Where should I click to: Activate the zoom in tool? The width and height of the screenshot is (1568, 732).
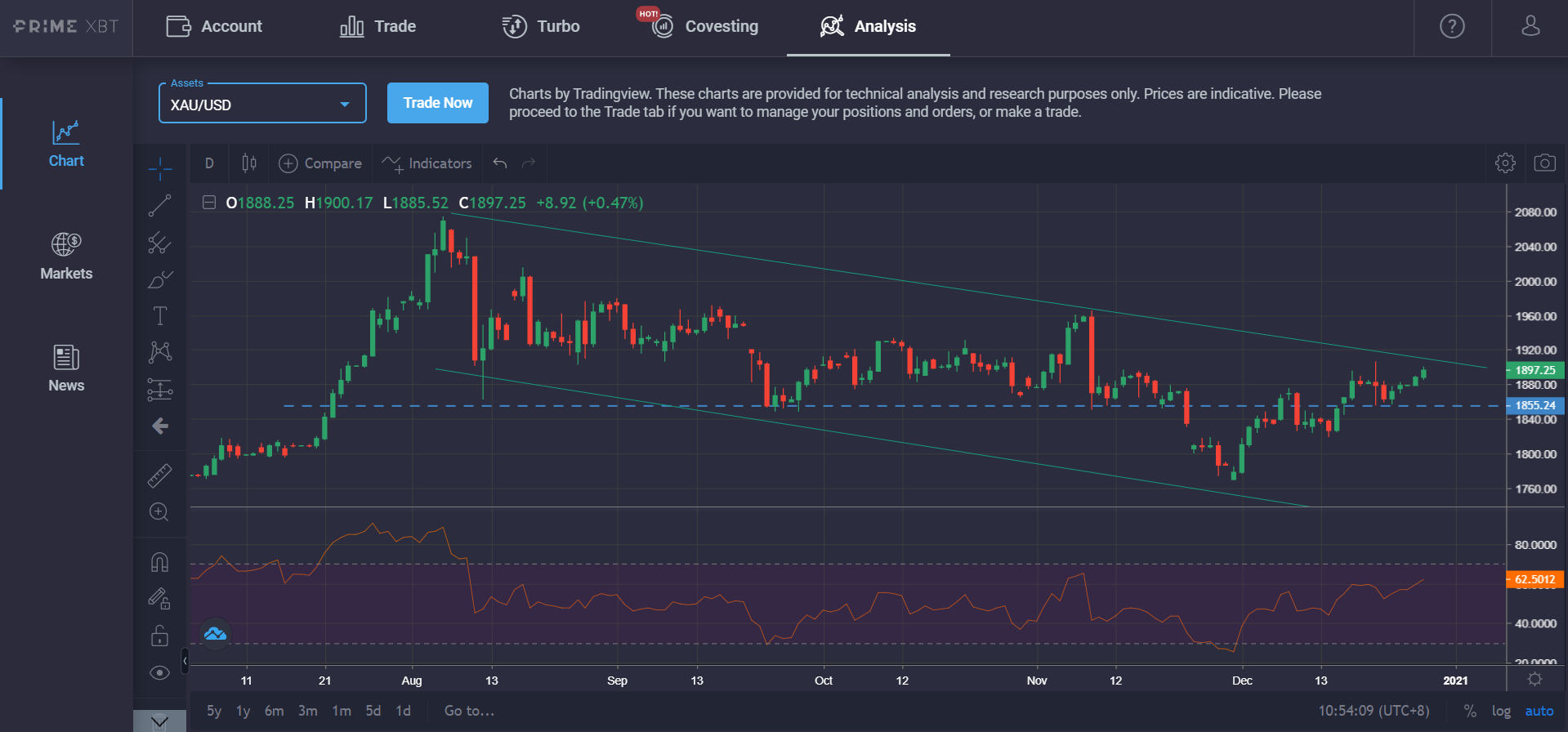160,512
